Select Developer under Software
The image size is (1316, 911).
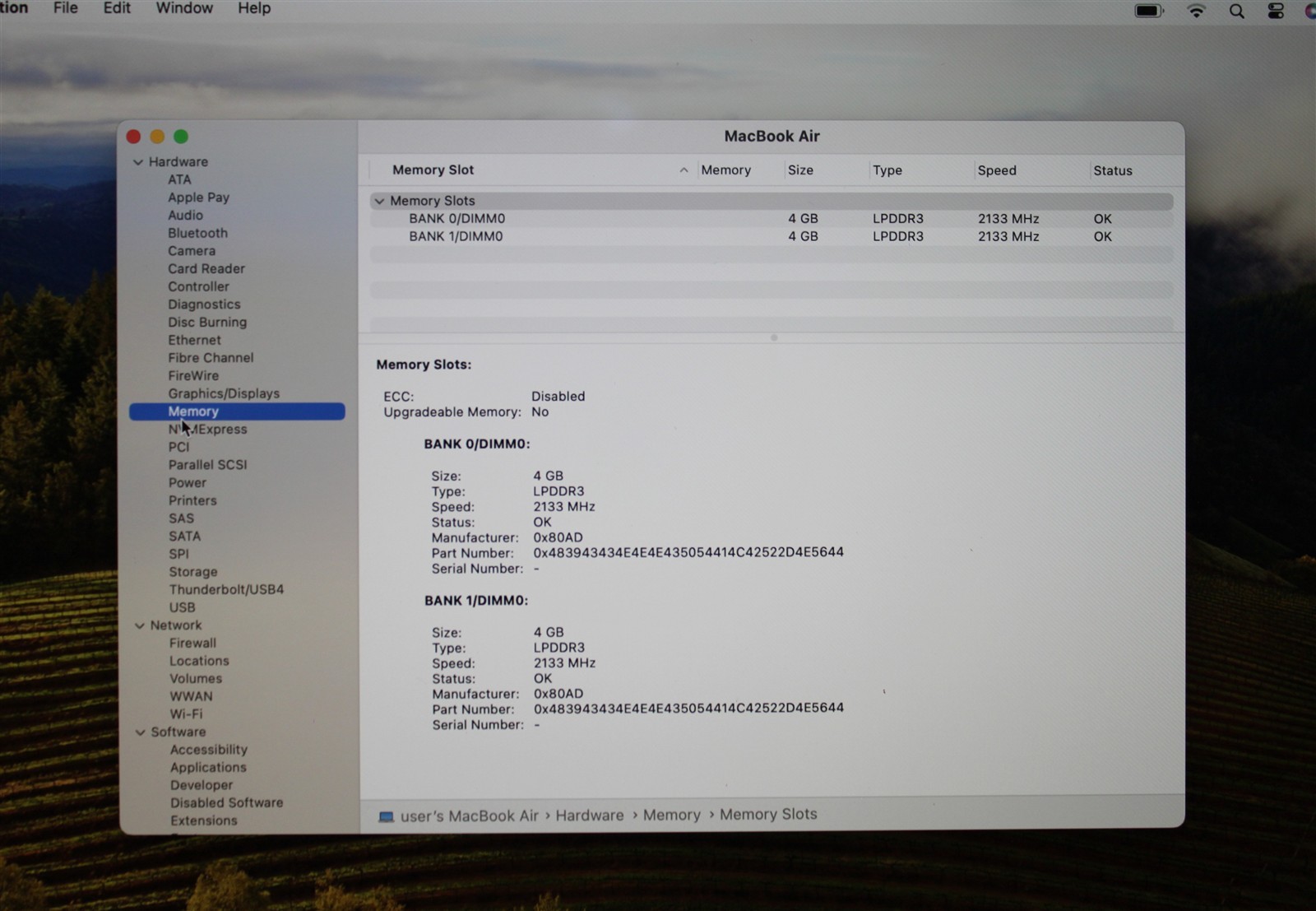202,786
